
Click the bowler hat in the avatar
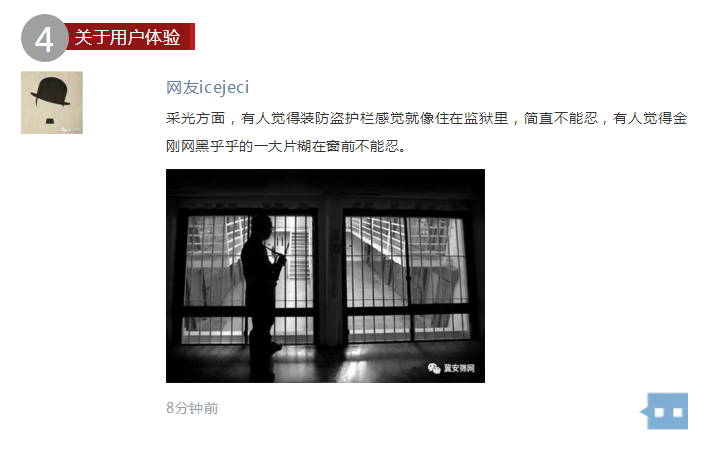[x=50, y=92]
